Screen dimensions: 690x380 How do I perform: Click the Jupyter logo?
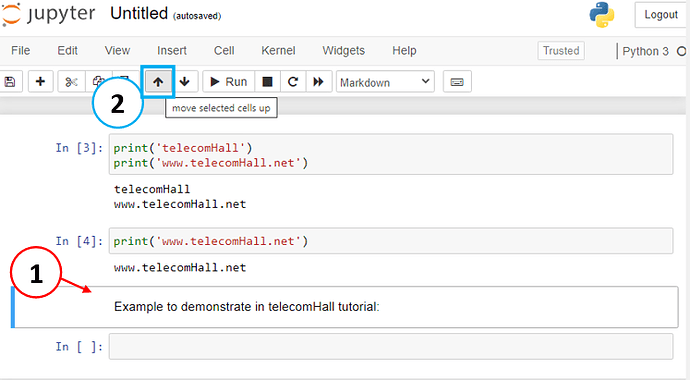pos(48,14)
